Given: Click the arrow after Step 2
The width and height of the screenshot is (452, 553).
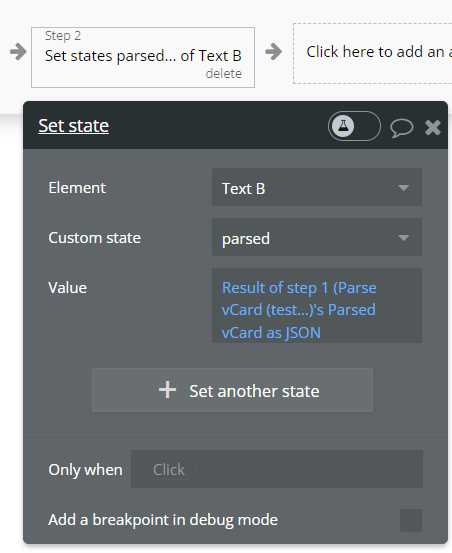Looking at the screenshot, I should pos(274,52).
